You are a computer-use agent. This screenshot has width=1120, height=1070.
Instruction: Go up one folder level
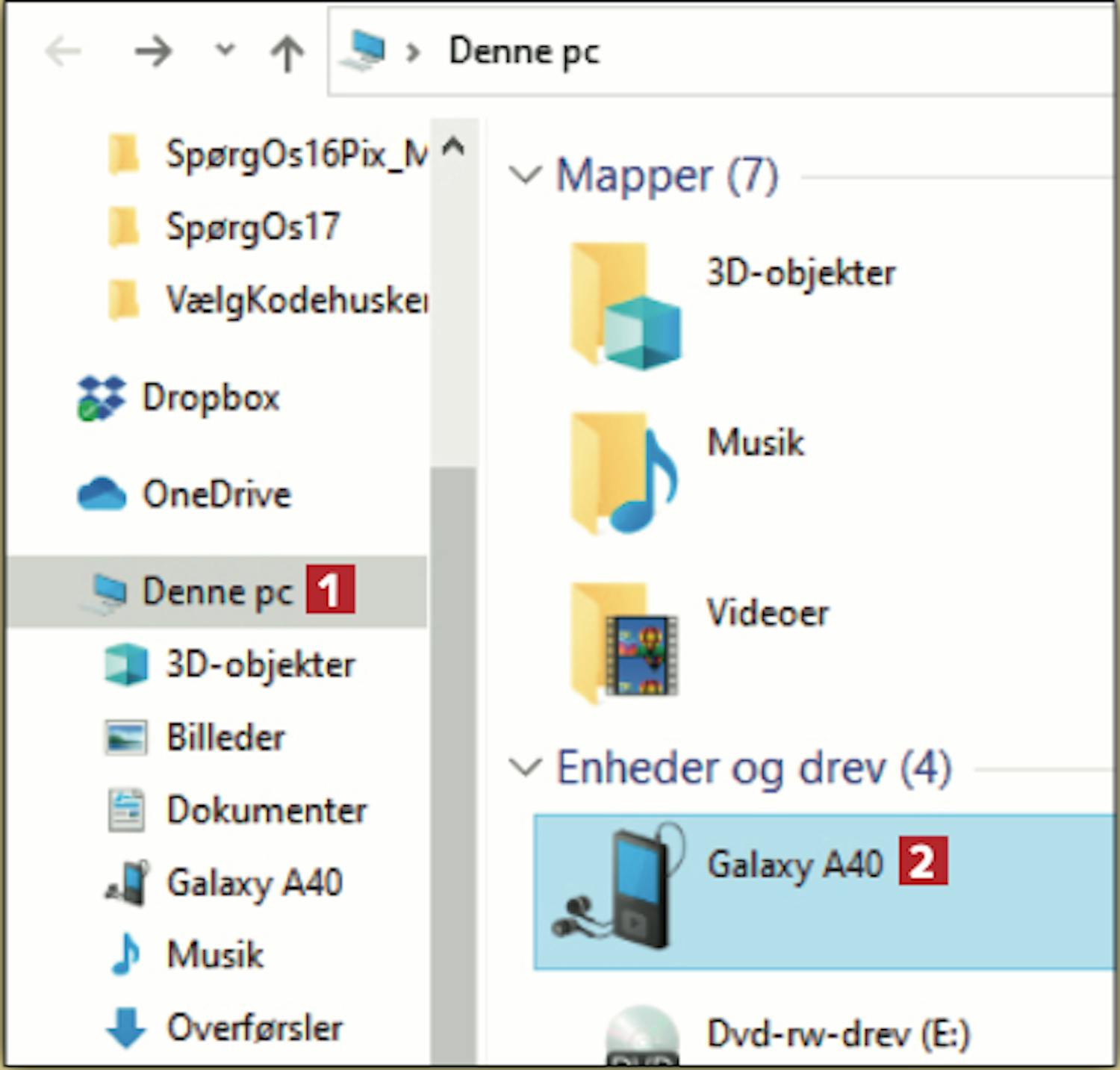click(x=287, y=53)
